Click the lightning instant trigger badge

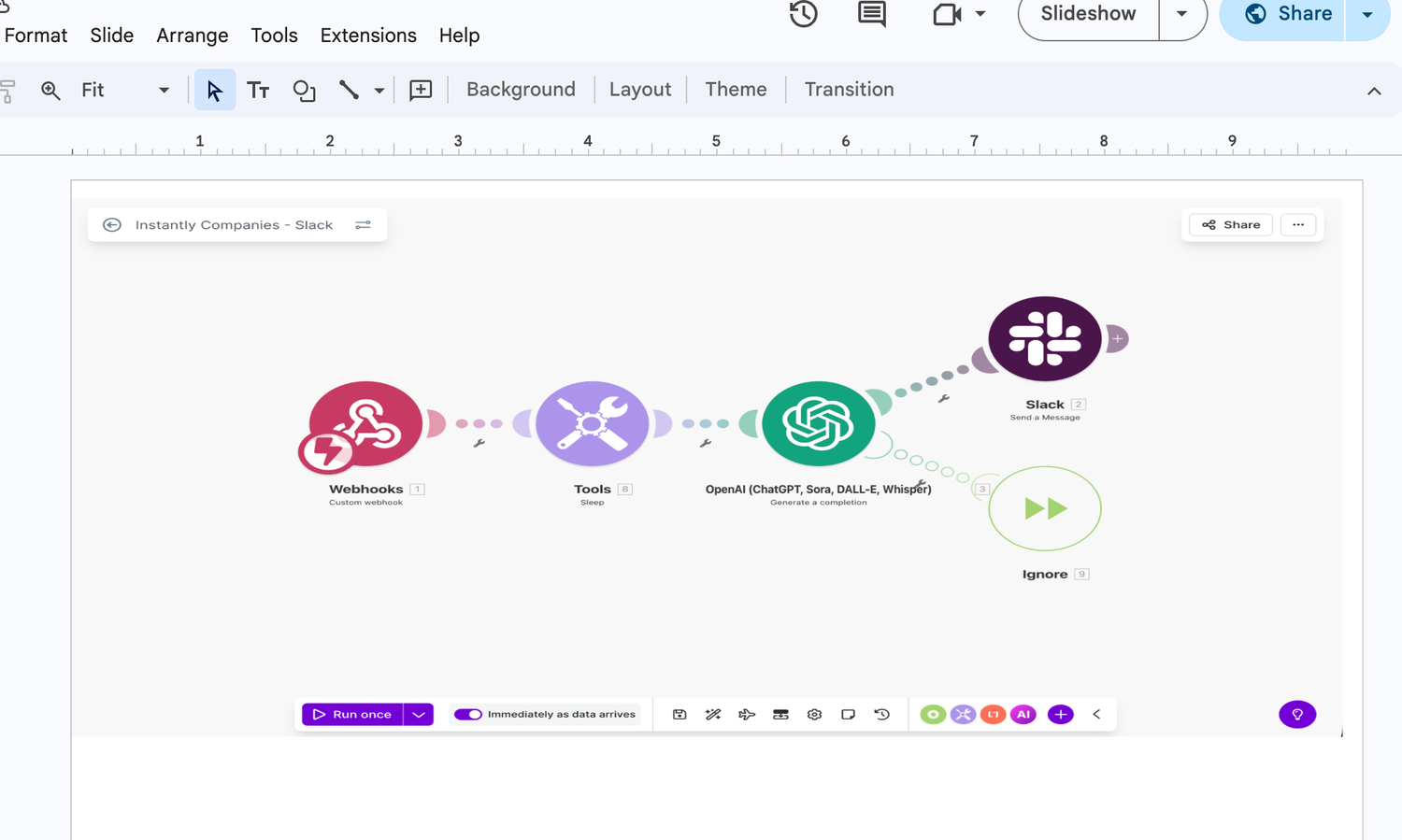[326, 452]
